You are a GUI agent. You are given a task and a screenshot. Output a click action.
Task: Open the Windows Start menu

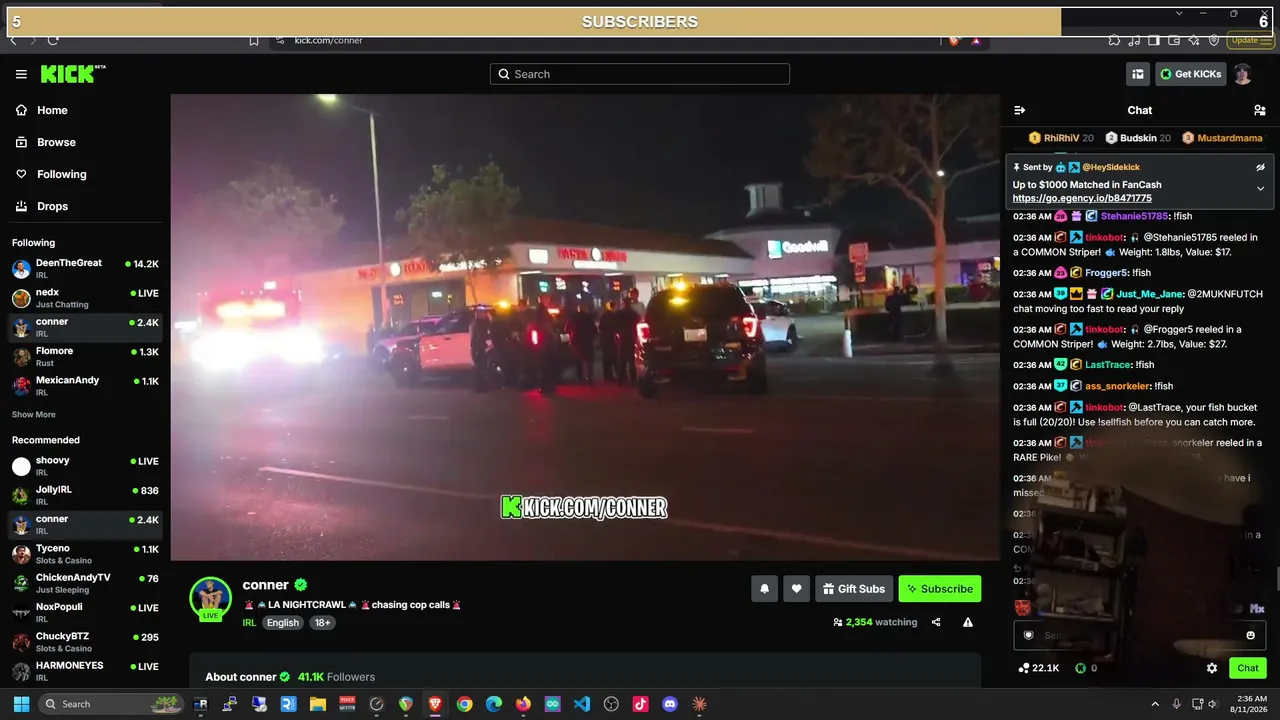tap(21, 704)
